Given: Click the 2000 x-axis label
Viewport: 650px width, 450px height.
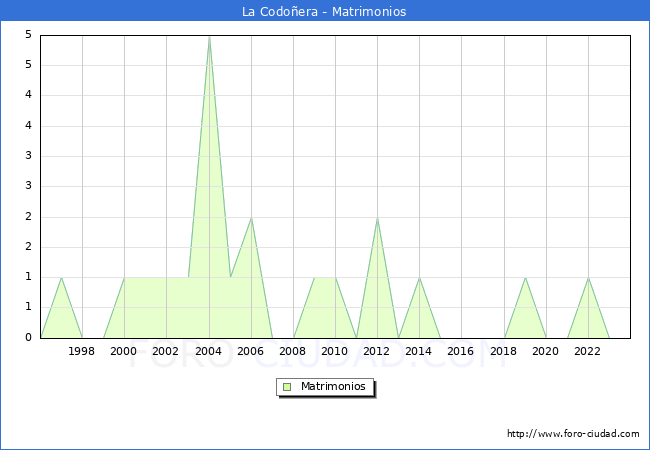Looking at the screenshot, I should pyautogui.click(x=124, y=351).
